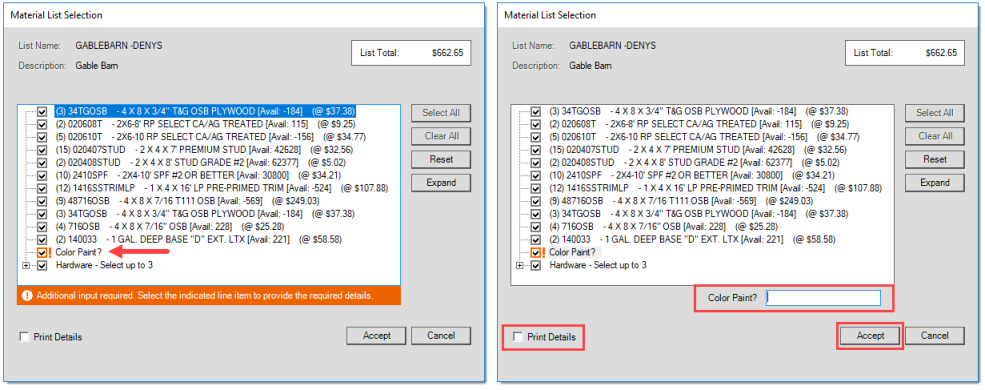Select Color Paint? row in right dialog
Image resolution: width=985 pixels, height=390 pixels.
click(573, 252)
